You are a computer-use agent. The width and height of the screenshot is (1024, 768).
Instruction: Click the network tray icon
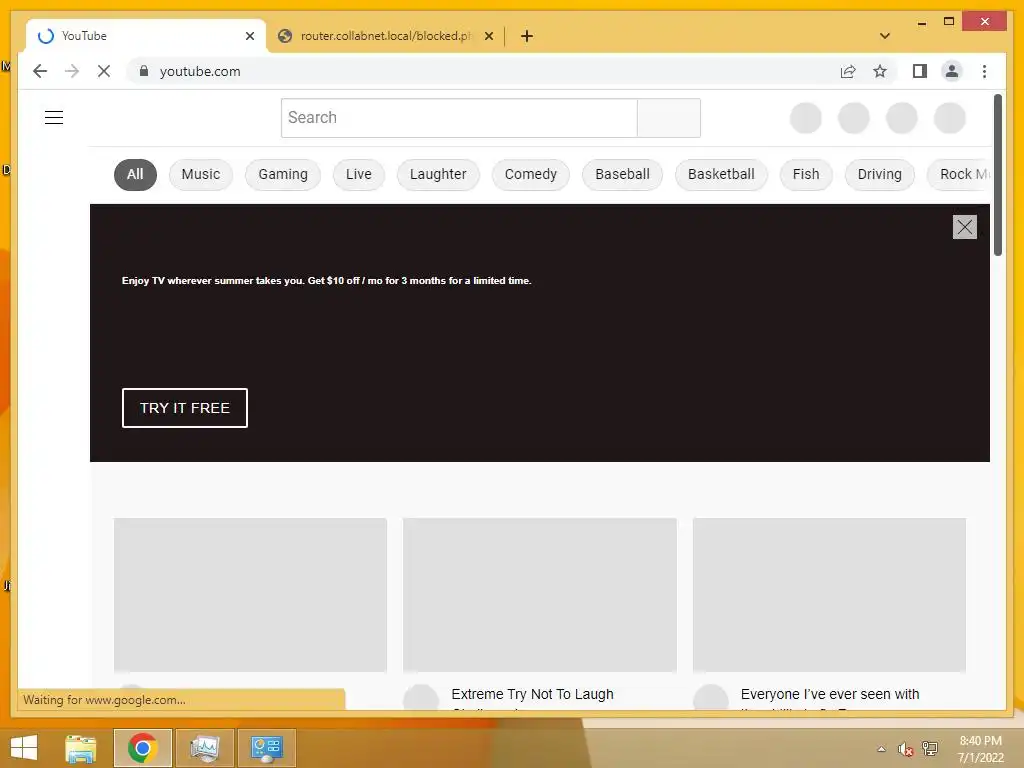click(930, 749)
